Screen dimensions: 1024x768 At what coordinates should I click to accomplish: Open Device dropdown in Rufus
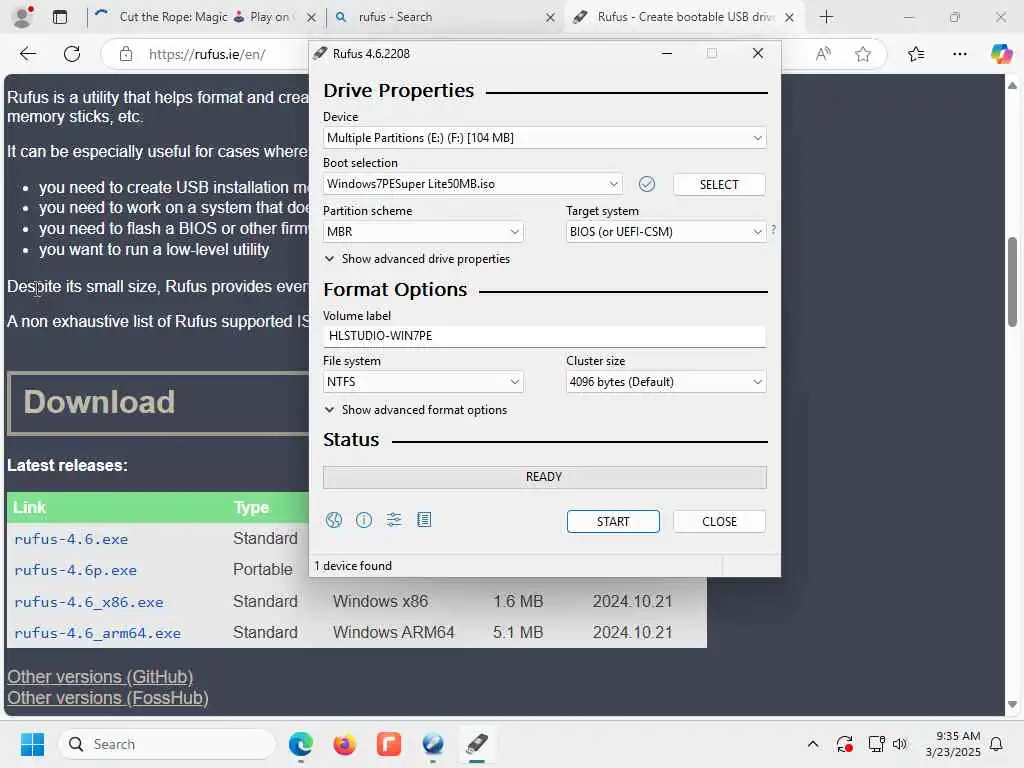click(x=545, y=138)
